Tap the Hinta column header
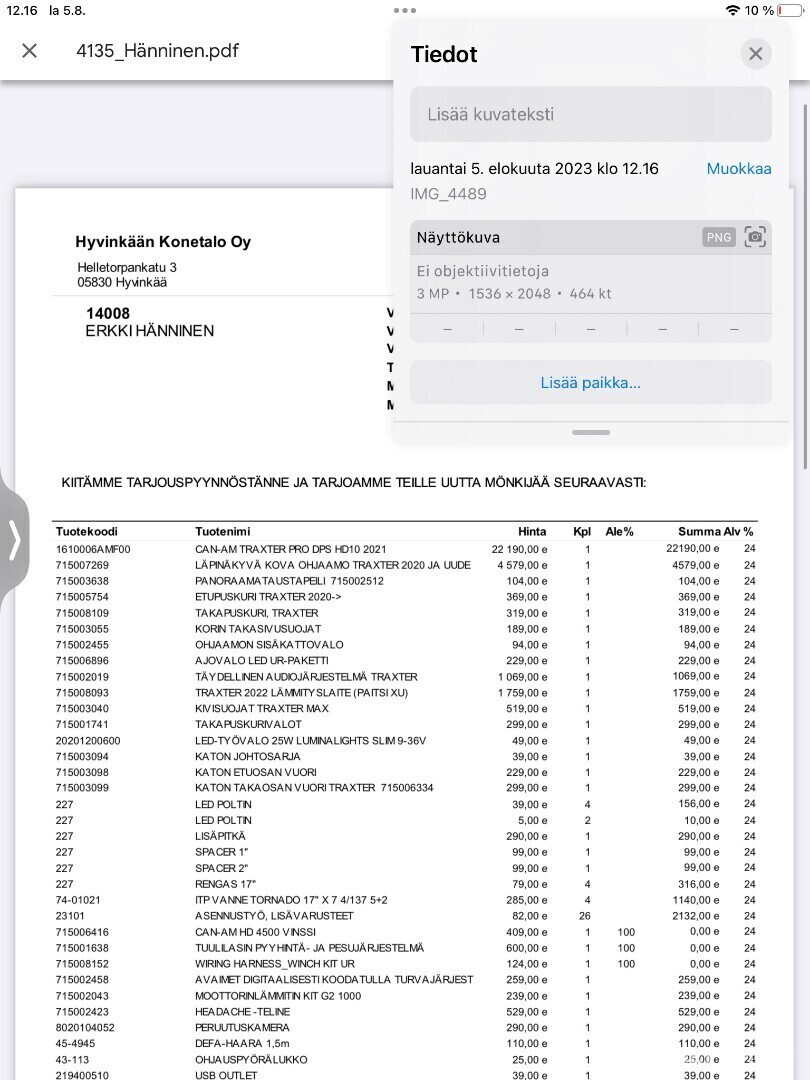Screen dimensions: 810x1080 point(532,531)
